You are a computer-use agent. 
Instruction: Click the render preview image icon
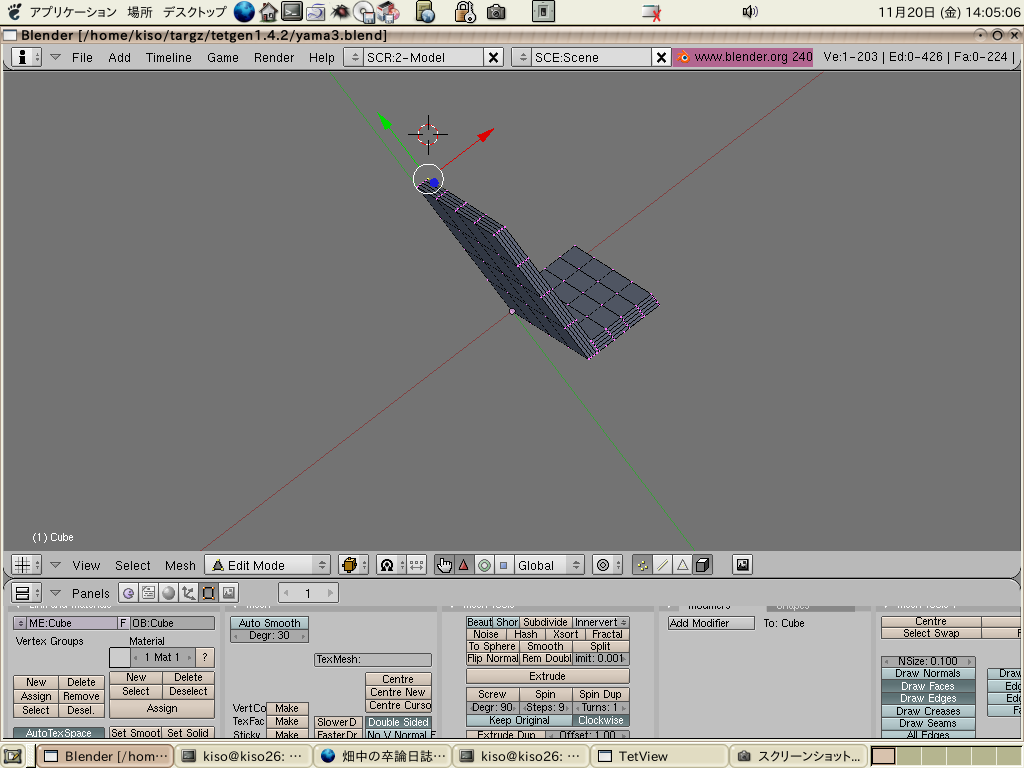coord(742,565)
